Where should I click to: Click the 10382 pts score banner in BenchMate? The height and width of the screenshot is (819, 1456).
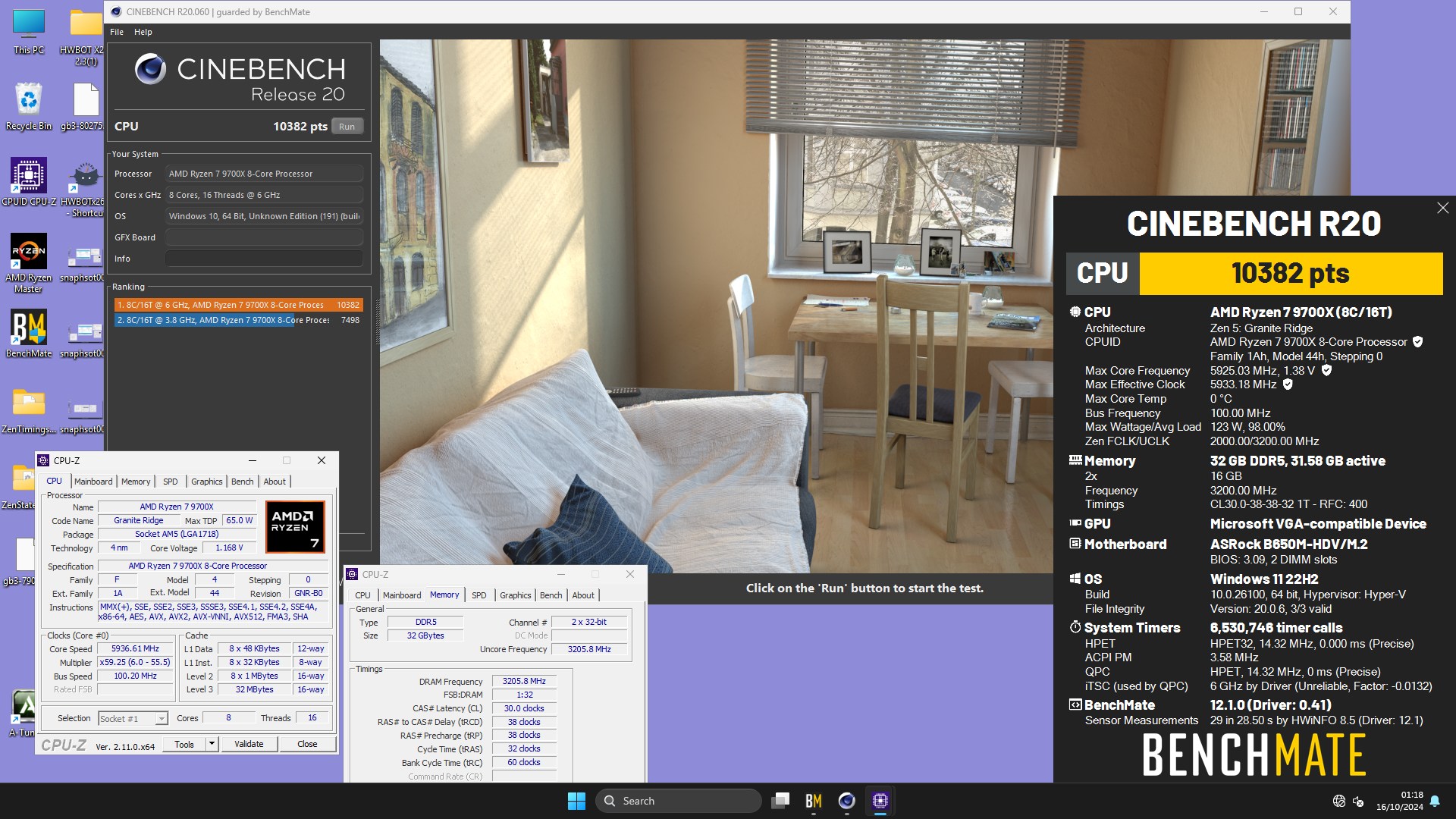1291,273
